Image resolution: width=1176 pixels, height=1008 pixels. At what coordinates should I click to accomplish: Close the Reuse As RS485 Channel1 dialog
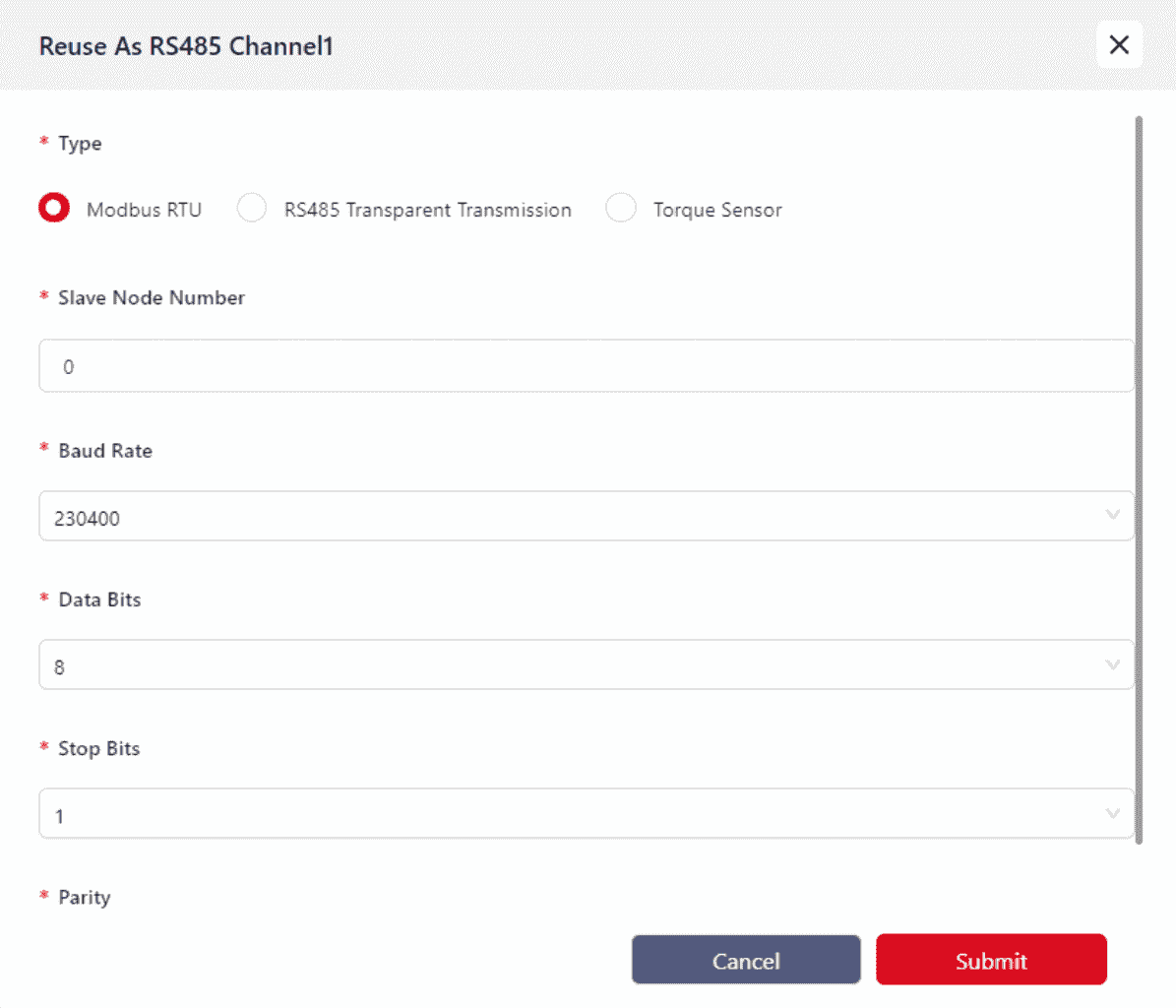pyautogui.click(x=1119, y=45)
